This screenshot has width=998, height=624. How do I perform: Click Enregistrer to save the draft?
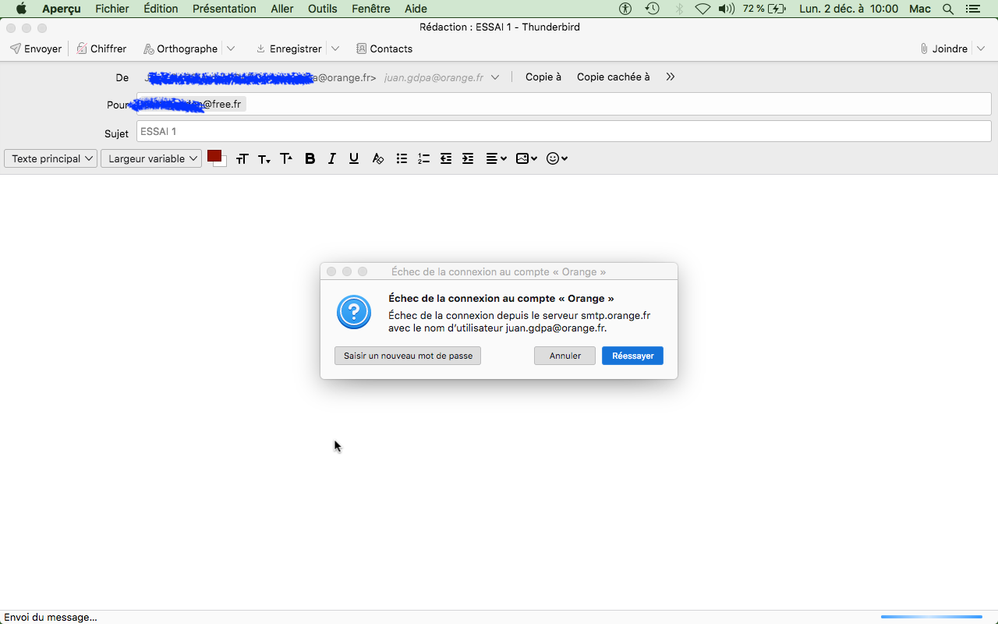(x=289, y=48)
